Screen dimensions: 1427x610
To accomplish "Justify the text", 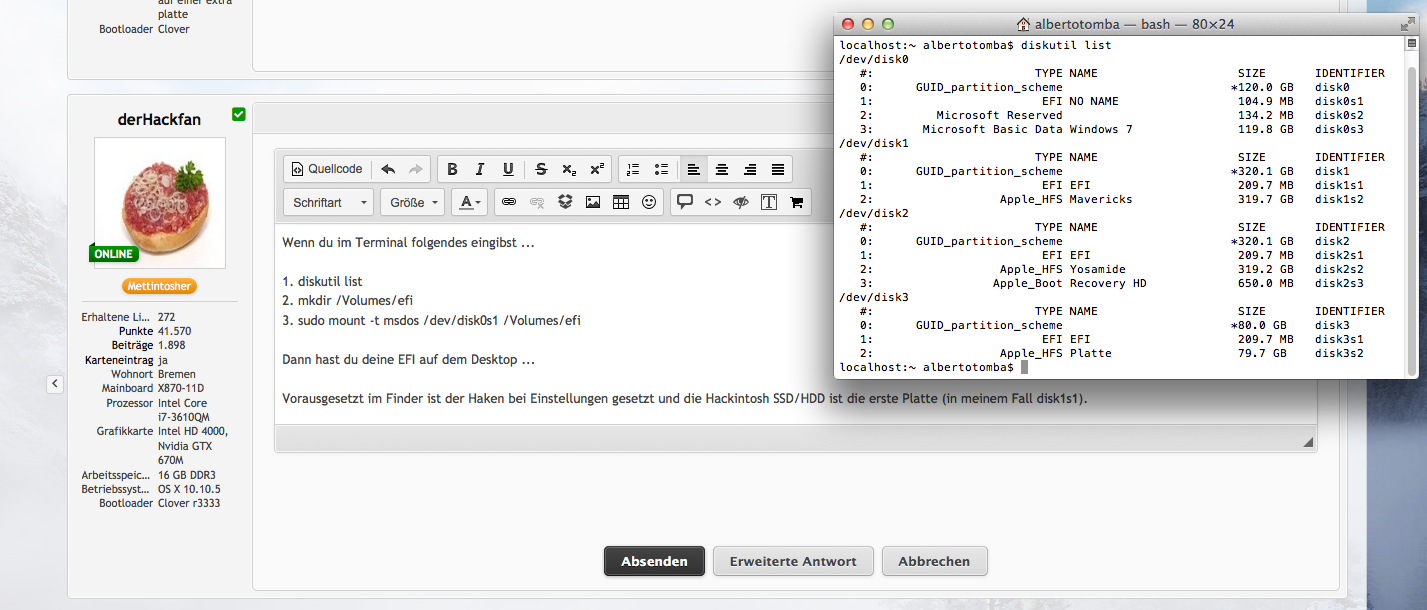I will (778, 169).
